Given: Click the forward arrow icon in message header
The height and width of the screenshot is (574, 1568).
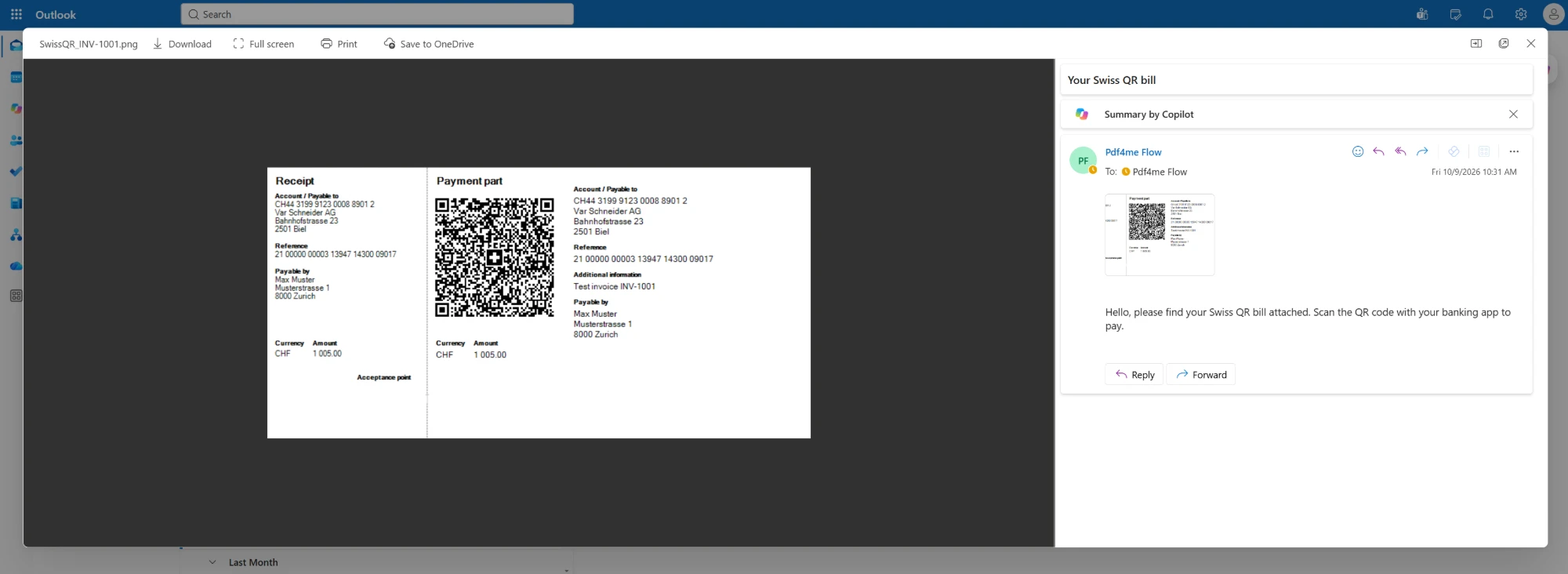Looking at the screenshot, I should pos(1422,151).
